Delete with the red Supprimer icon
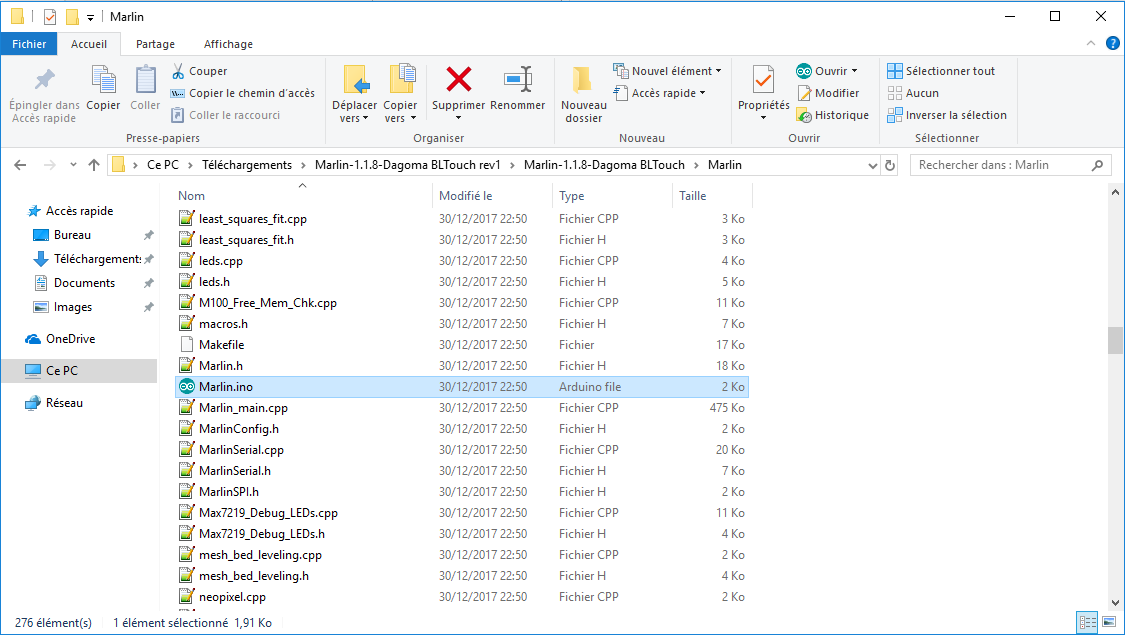Viewport: 1125px width, 635px height. tap(458, 79)
